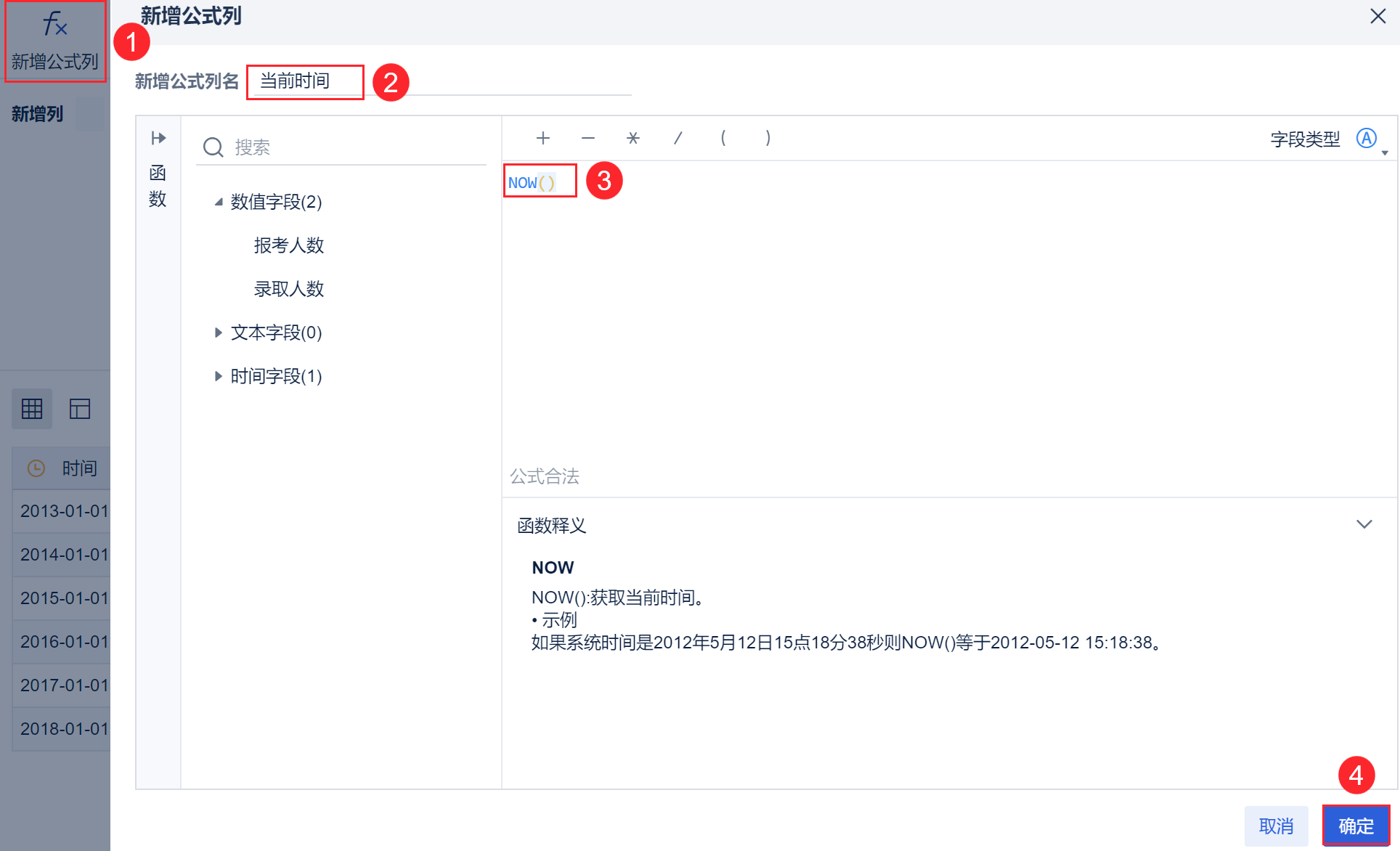Image resolution: width=1400 pixels, height=851 pixels.
Task: Expand the 文本字段(0) group
Action: (x=218, y=333)
